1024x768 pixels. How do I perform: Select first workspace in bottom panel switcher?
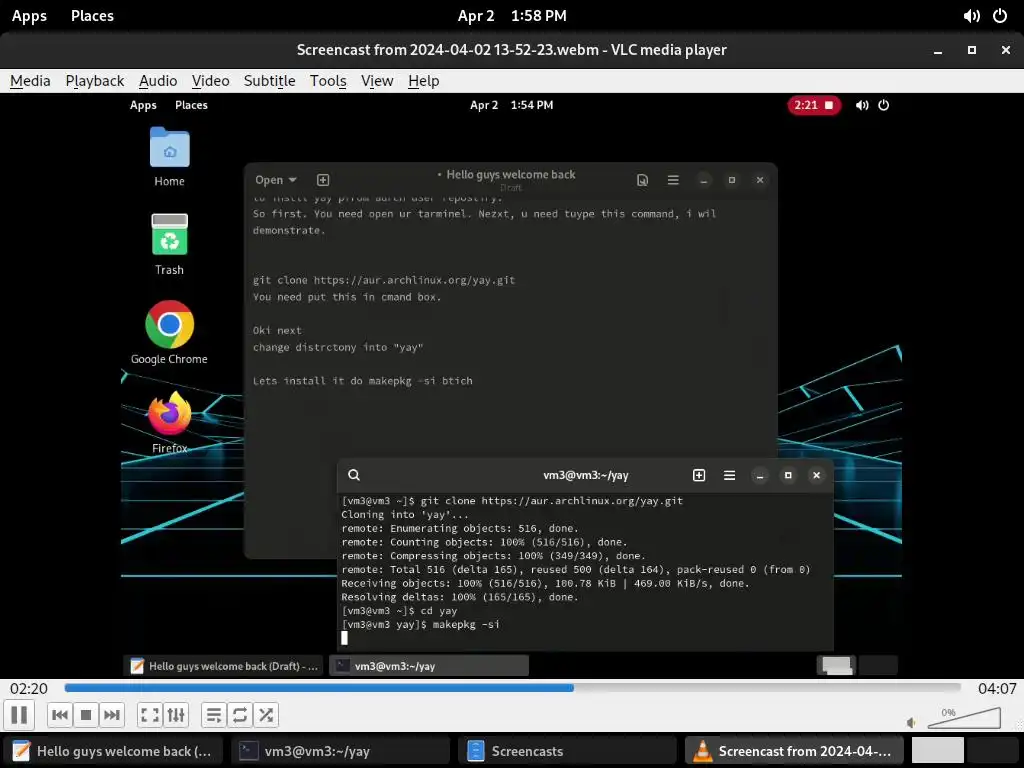[938, 750]
